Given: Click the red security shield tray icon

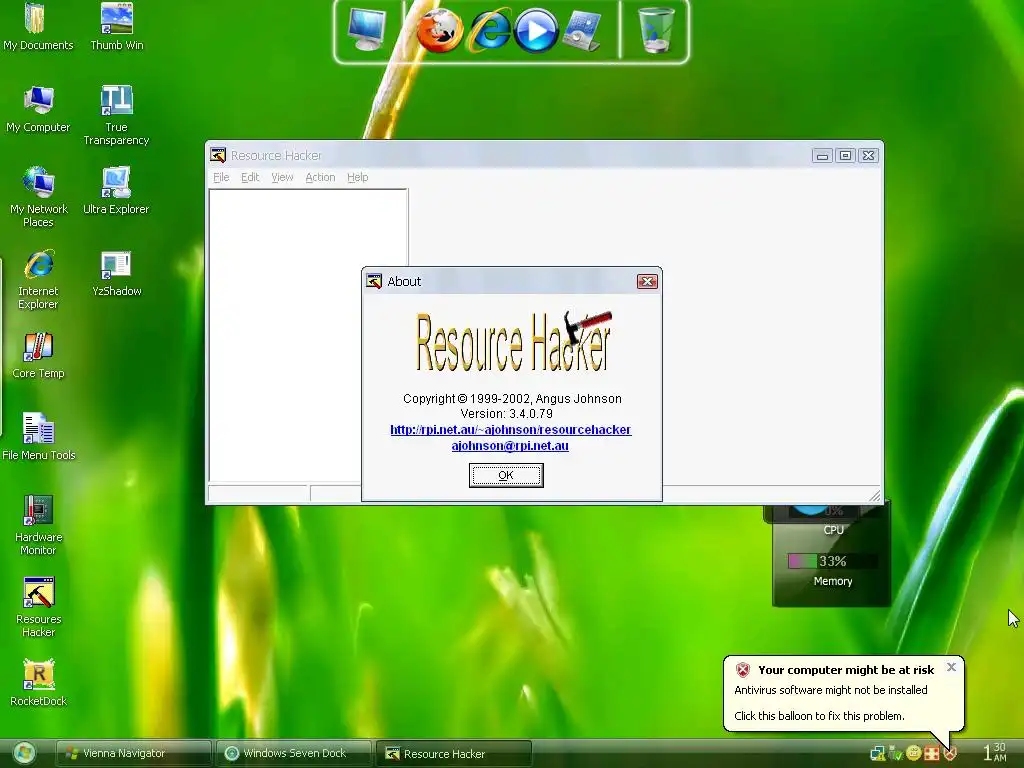Looking at the screenshot, I should point(950,753).
